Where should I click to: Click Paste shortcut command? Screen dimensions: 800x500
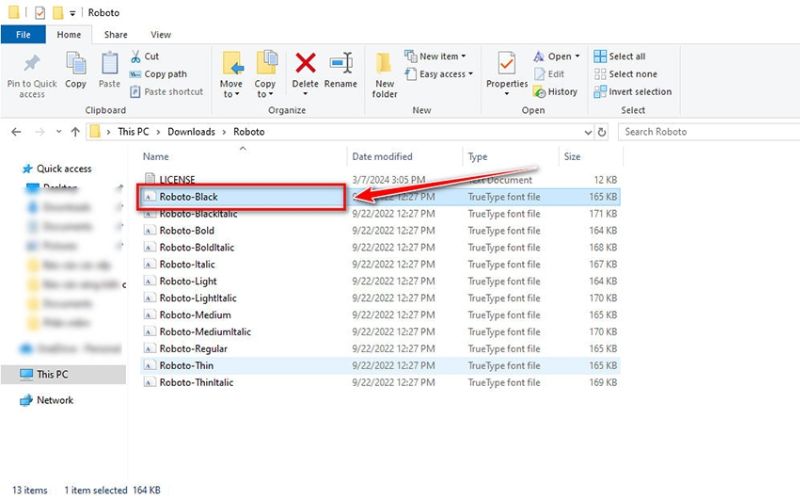[x=167, y=92]
